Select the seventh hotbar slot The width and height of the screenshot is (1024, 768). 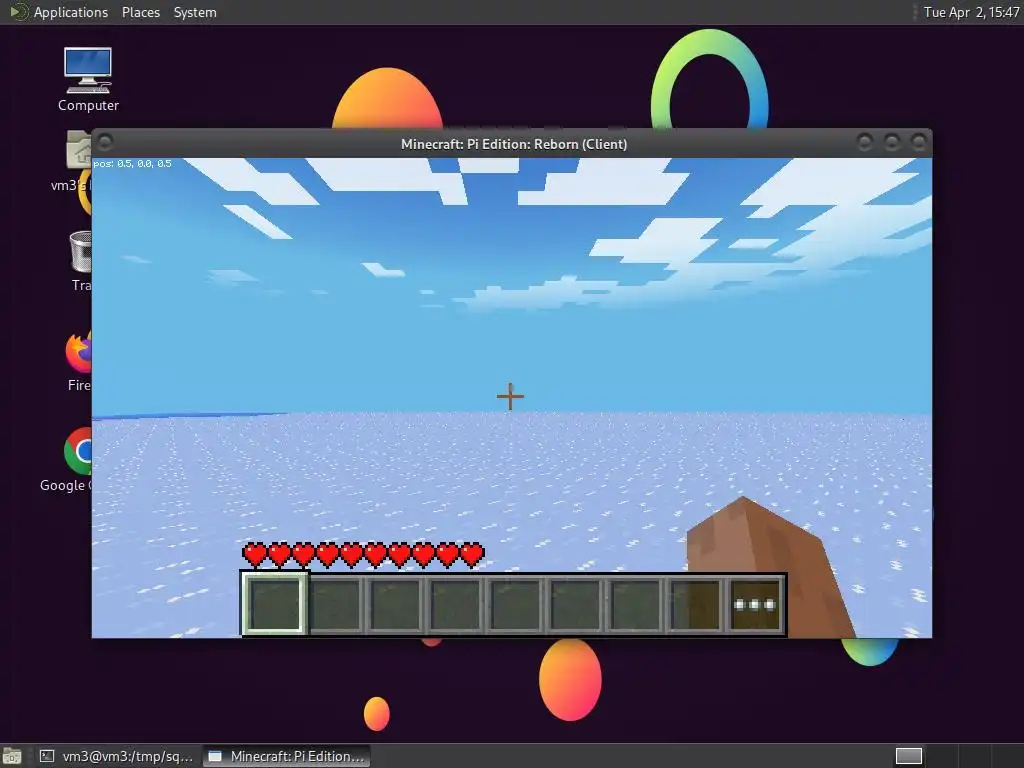pos(635,605)
